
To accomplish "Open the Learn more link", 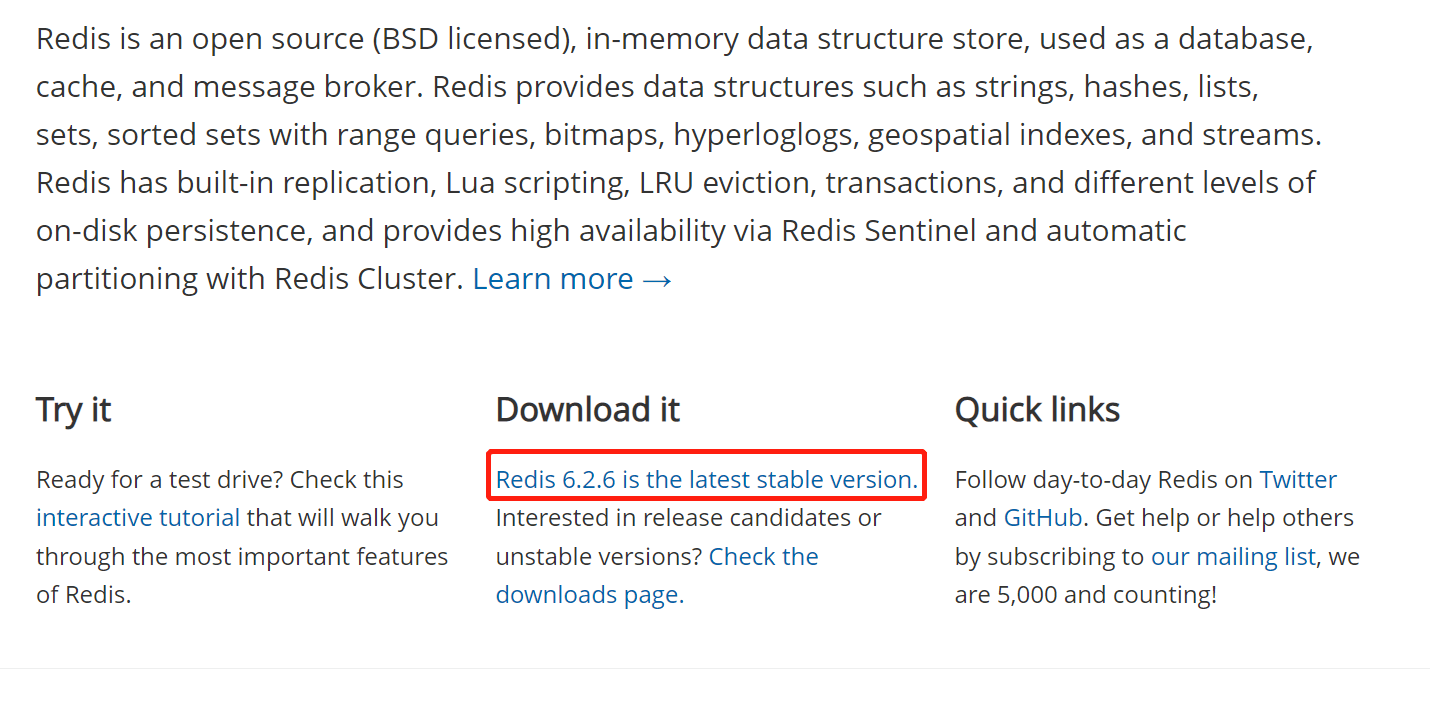I will pos(572,278).
